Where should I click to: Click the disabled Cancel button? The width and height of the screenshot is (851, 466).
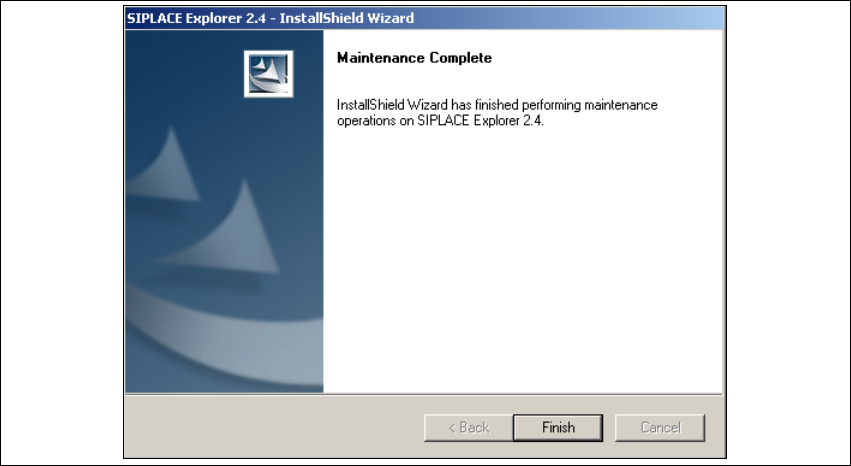tap(660, 427)
